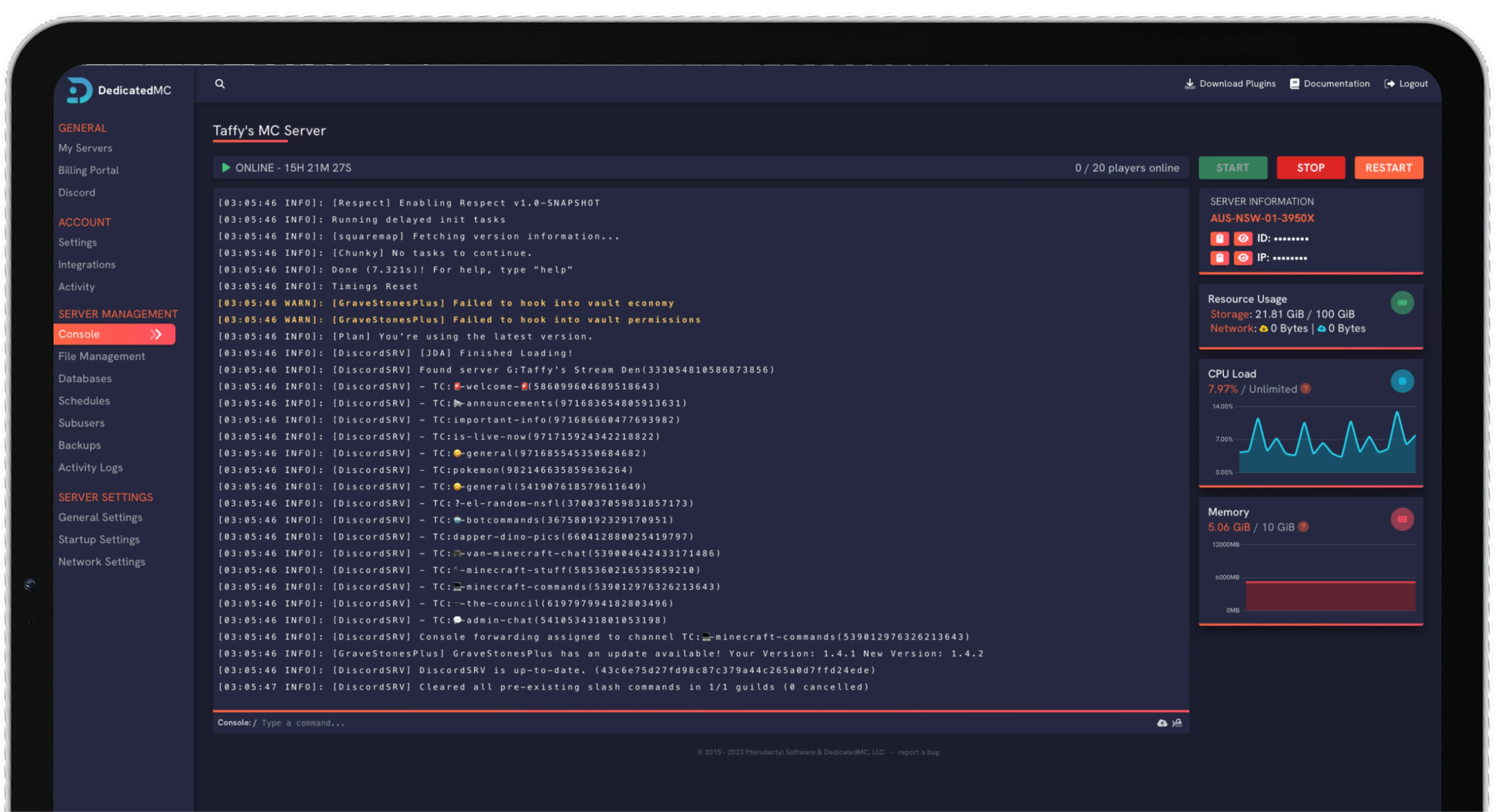Select Console in Server Management
1501x812 pixels.
(114, 334)
